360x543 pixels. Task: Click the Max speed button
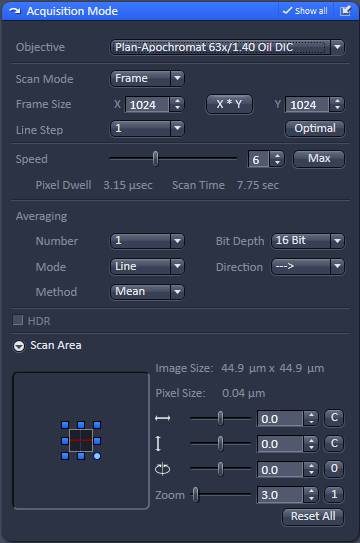click(x=319, y=159)
